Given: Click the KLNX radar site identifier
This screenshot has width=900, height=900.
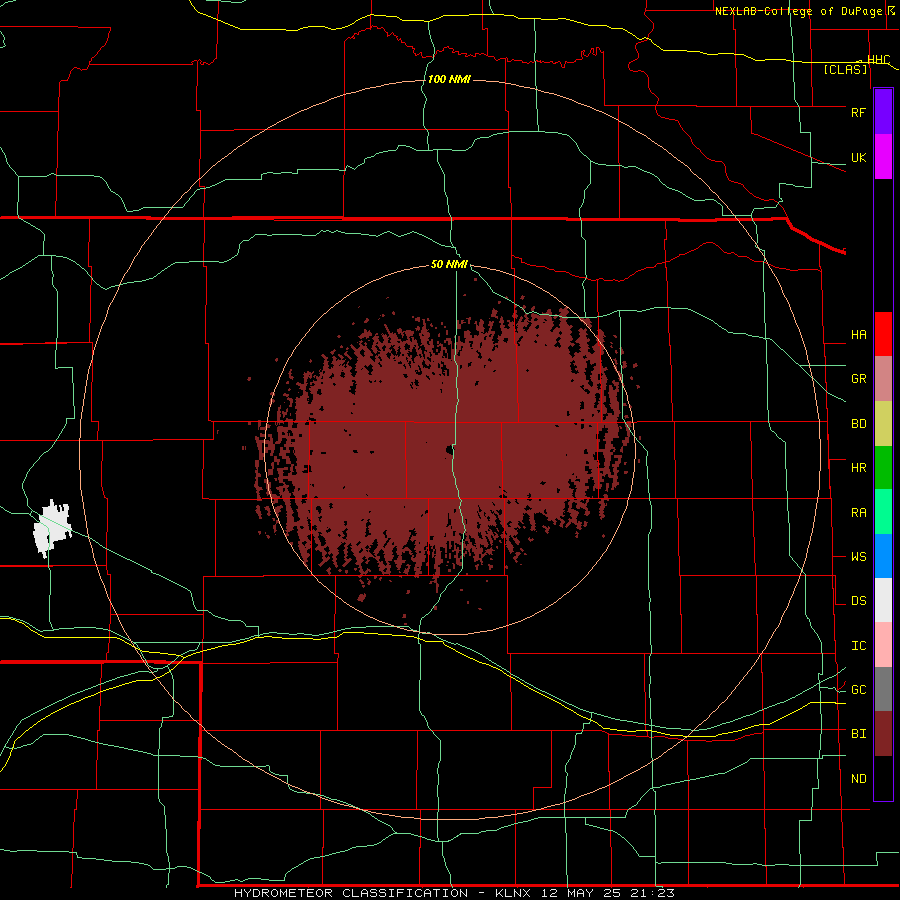Looking at the screenshot, I should tap(513, 893).
